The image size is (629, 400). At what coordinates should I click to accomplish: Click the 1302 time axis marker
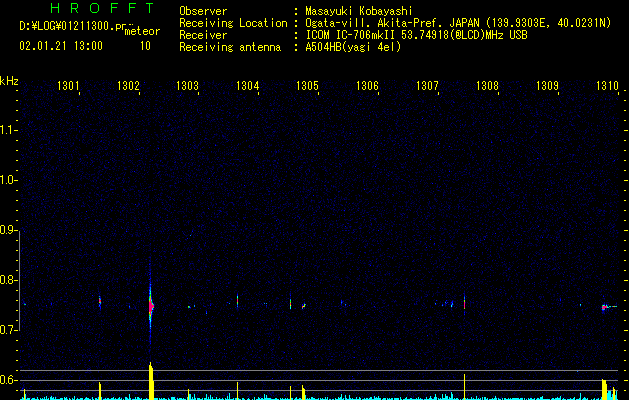point(128,86)
